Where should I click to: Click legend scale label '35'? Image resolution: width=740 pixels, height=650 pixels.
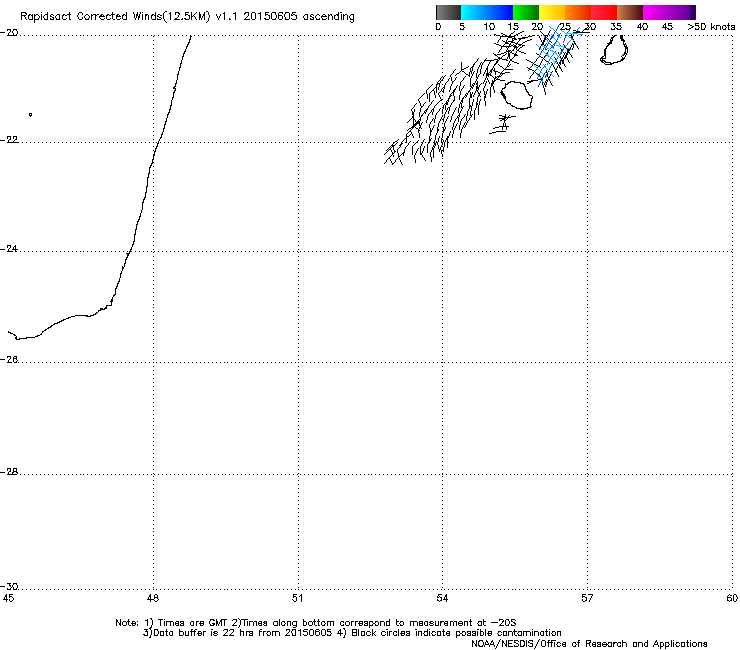[x=616, y=27]
